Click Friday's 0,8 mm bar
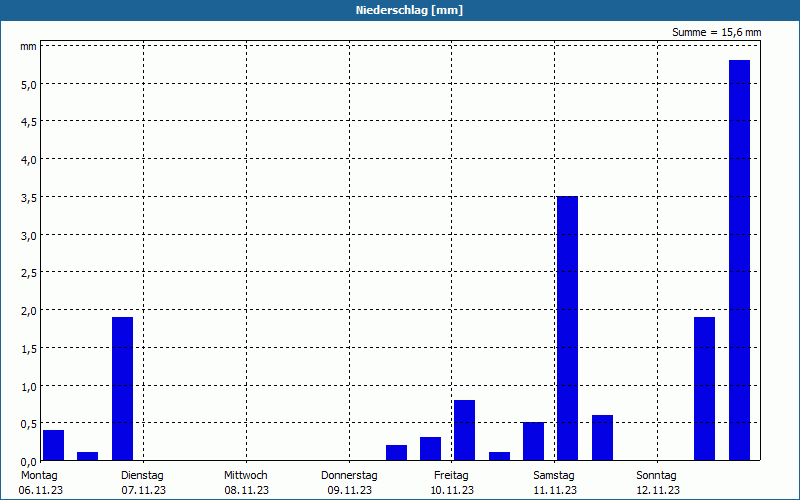 pyautogui.click(x=464, y=430)
